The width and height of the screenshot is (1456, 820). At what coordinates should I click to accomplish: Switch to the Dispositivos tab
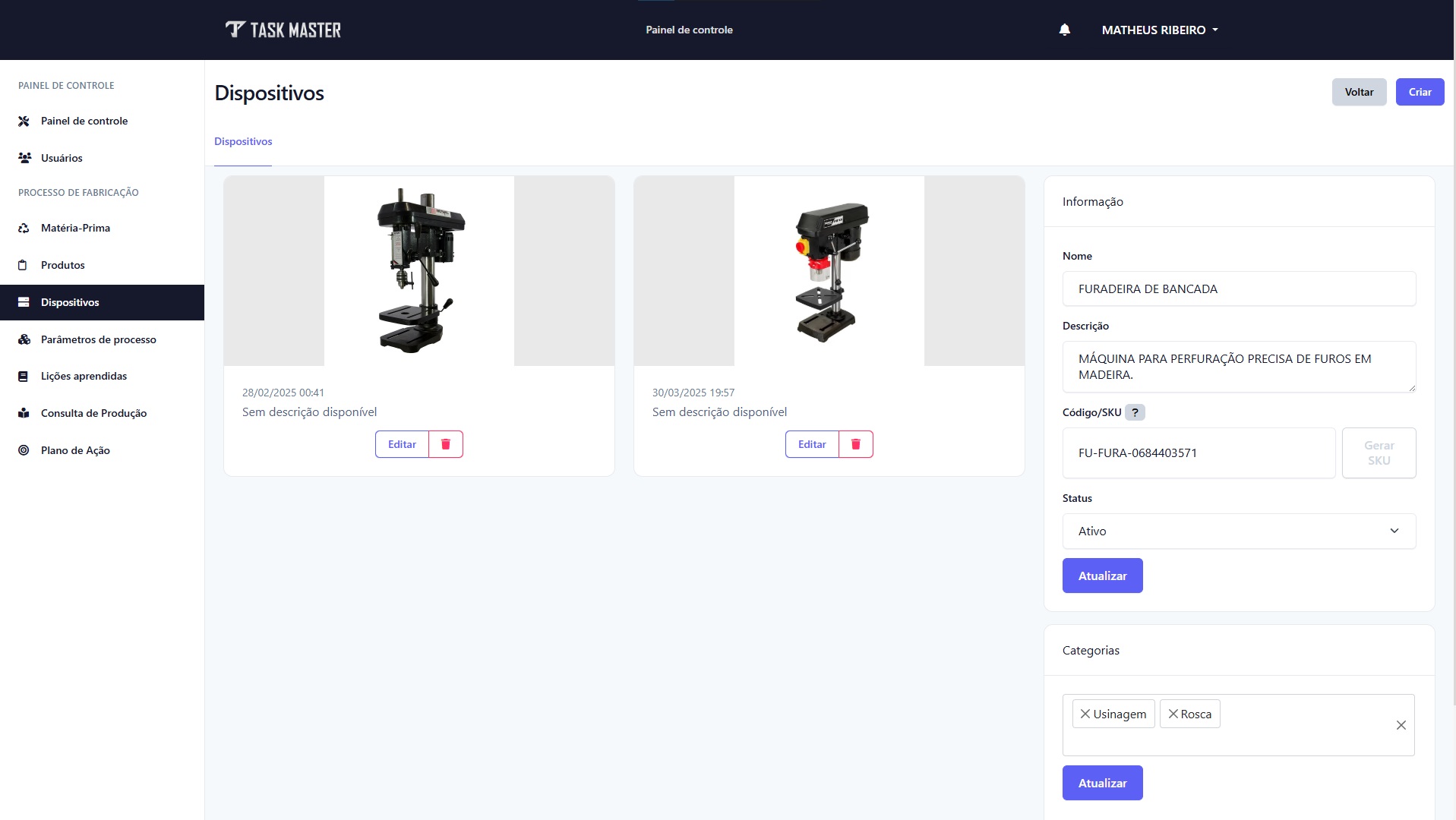[243, 141]
